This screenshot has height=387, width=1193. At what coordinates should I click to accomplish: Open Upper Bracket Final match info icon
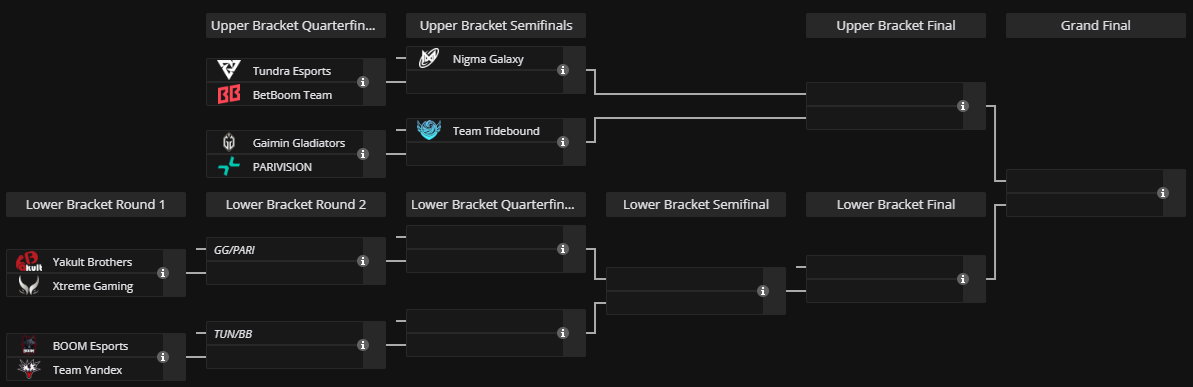[963, 106]
